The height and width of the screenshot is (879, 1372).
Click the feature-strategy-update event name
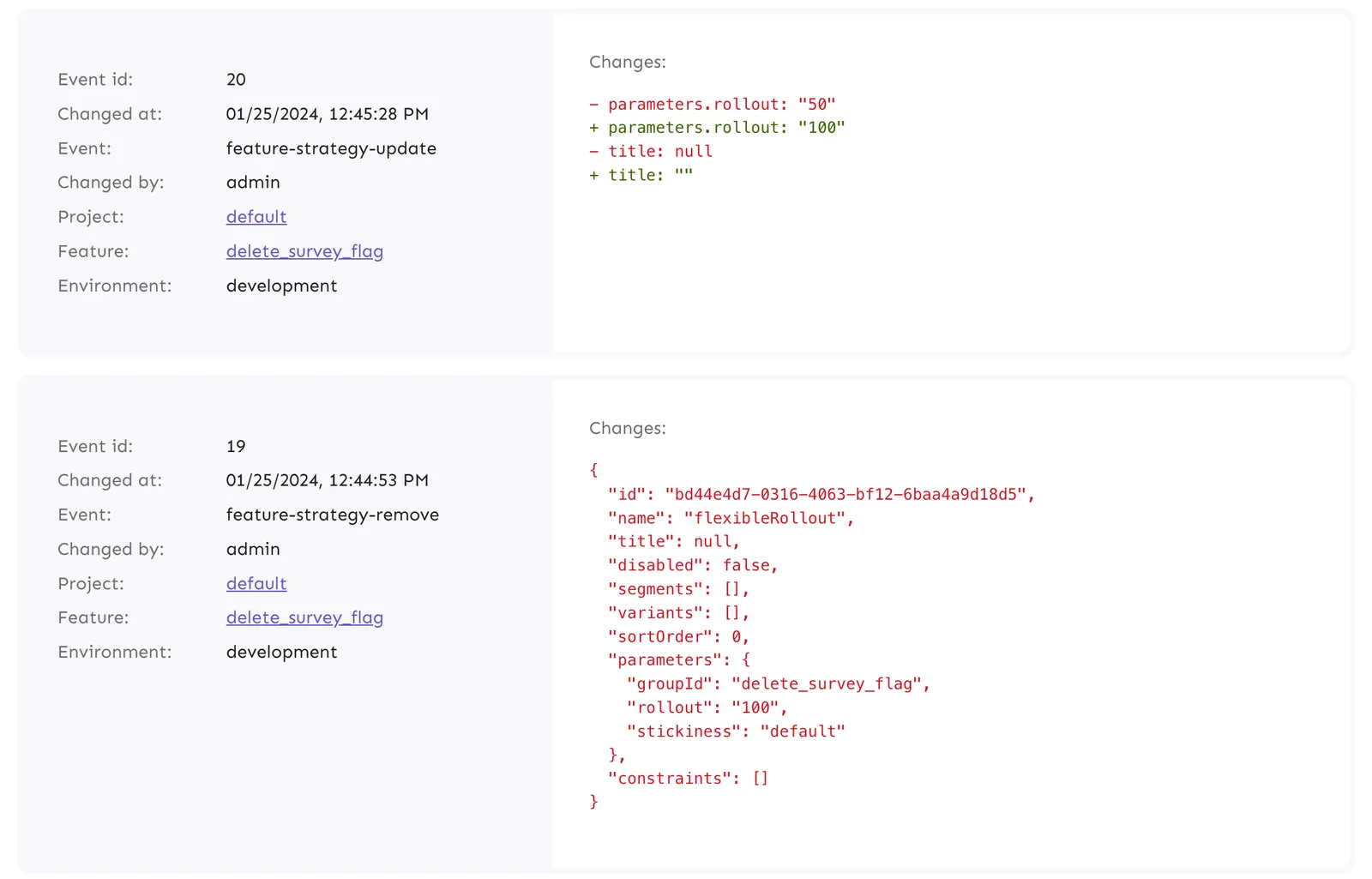(331, 148)
